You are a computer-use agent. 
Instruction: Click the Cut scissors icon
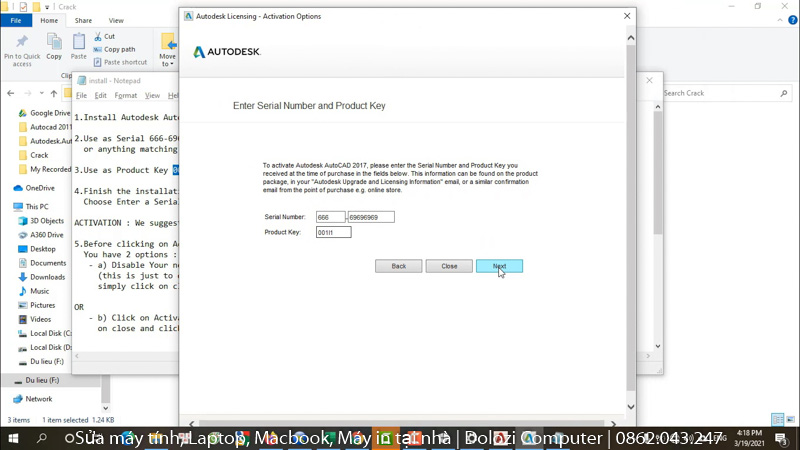click(x=98, y=36)
